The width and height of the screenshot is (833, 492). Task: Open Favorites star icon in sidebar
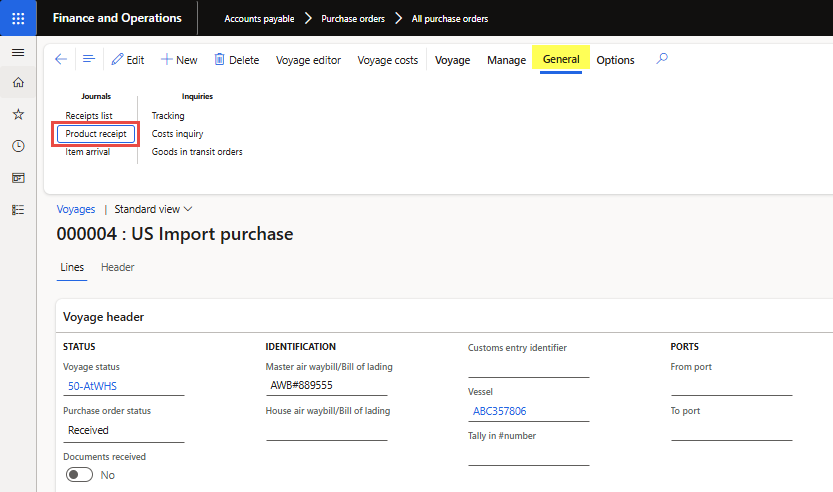[x=18, y=115]
